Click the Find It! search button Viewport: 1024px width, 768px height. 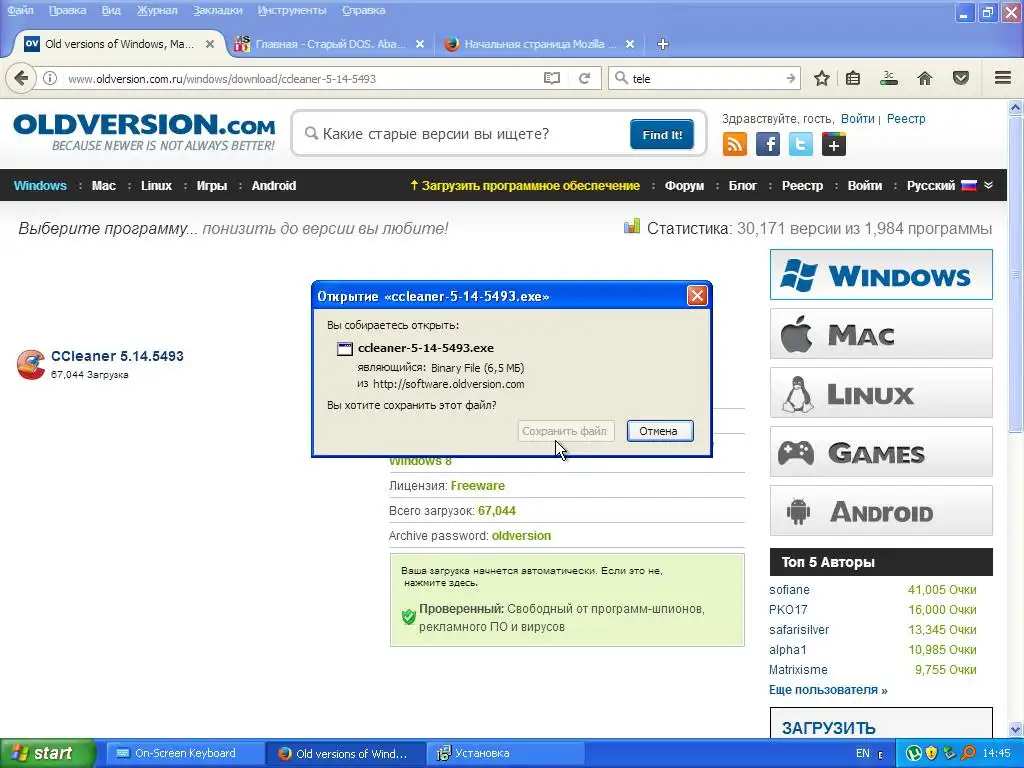(662, 135)
